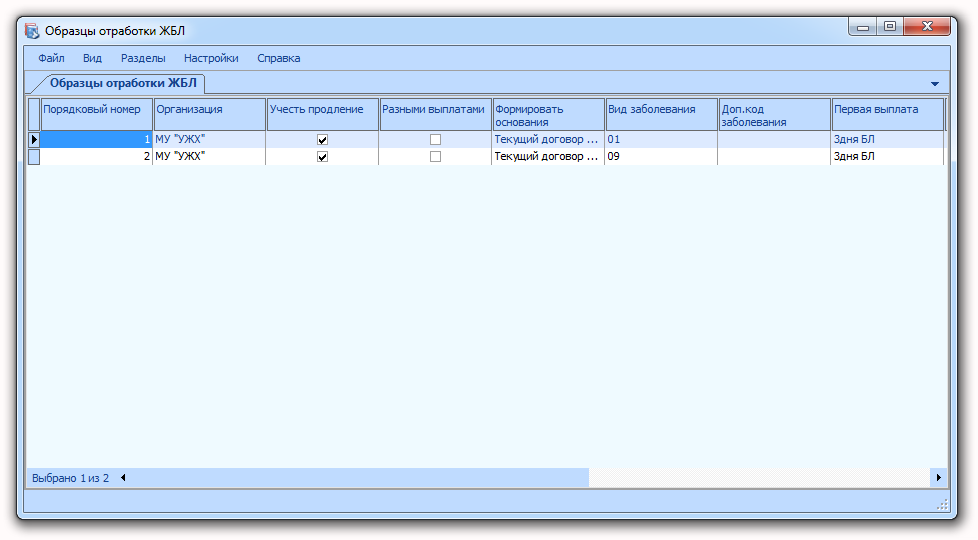
Task: Click the select-all corner grid cell
Action: 34,115
